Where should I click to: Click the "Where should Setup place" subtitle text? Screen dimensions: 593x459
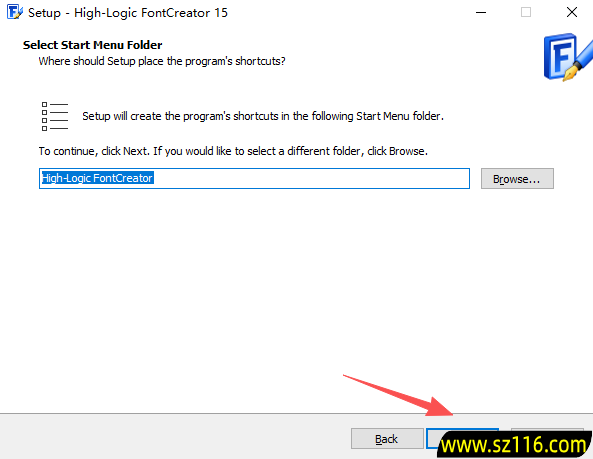pyautogui.click(x=162, y=61)
